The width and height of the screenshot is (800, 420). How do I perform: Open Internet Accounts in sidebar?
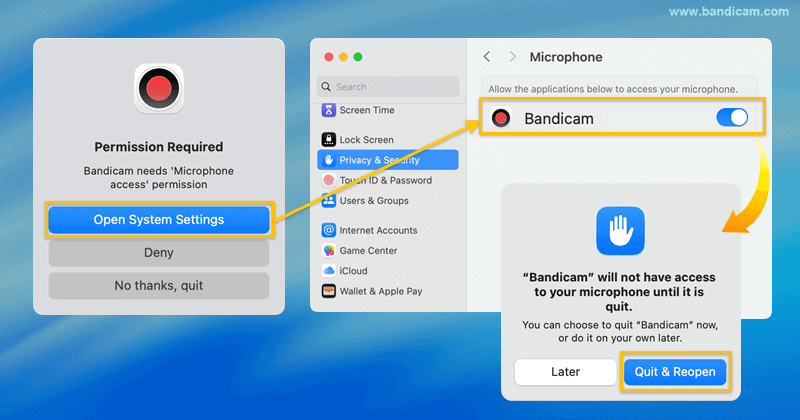click(x=377, y=230)
